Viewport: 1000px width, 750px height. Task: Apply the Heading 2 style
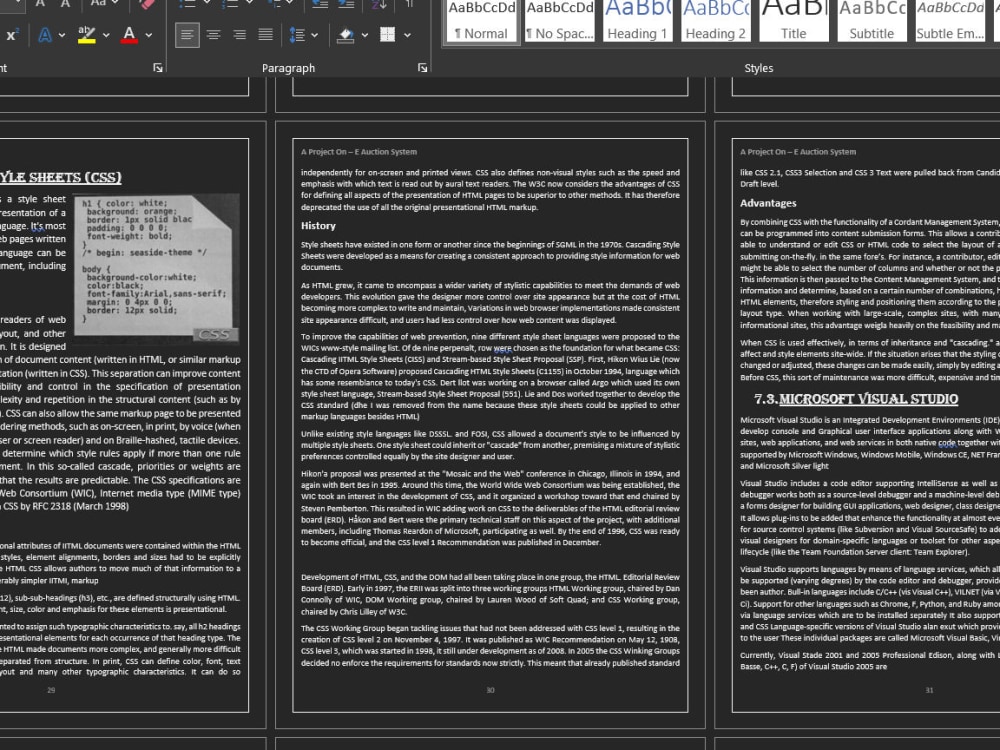(x=715, y=21)
